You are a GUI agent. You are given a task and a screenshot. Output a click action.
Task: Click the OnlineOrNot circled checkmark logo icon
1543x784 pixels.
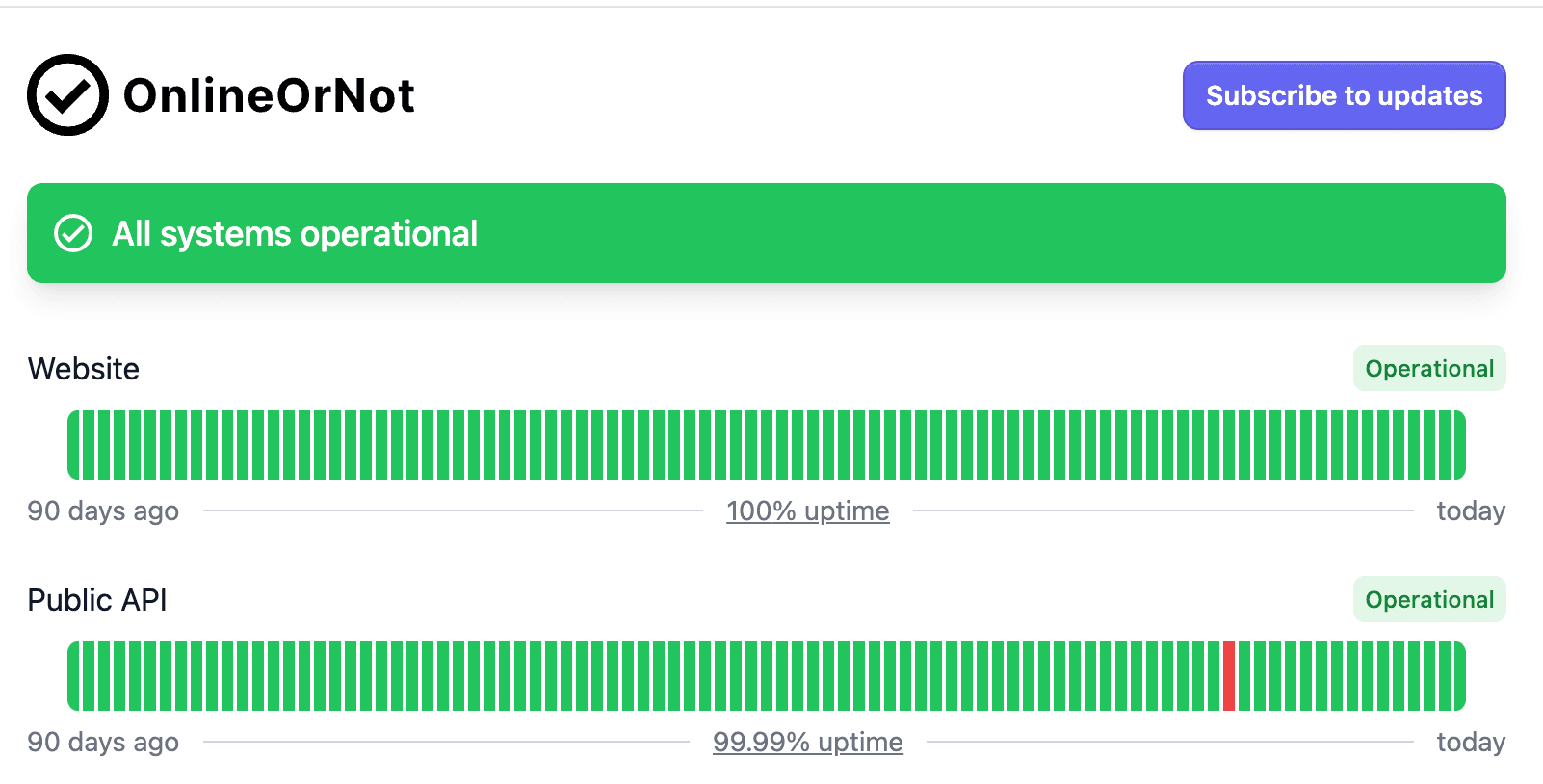point(66,94)
